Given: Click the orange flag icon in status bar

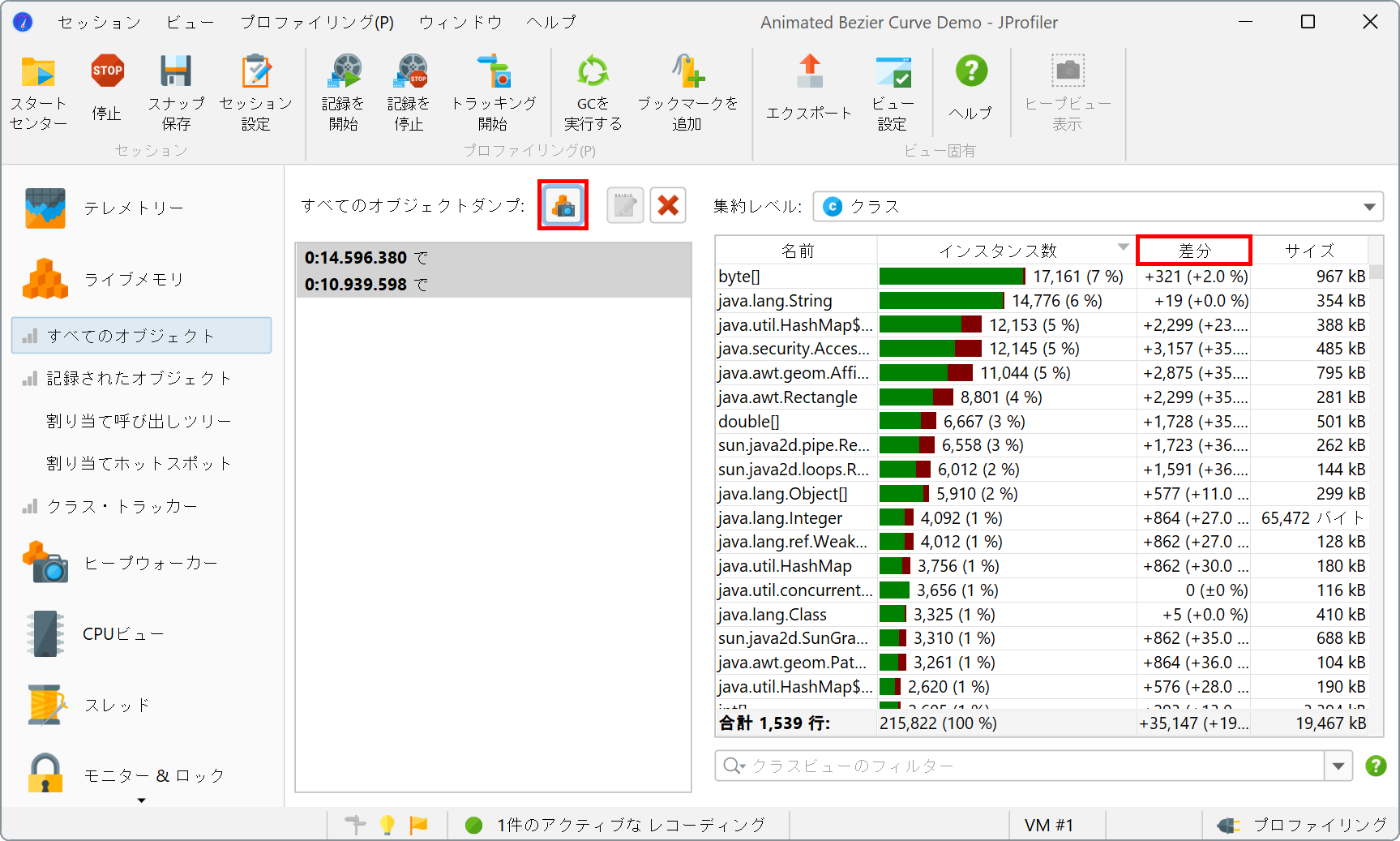Looking at the screenshot, I should (x=419, y=825).
